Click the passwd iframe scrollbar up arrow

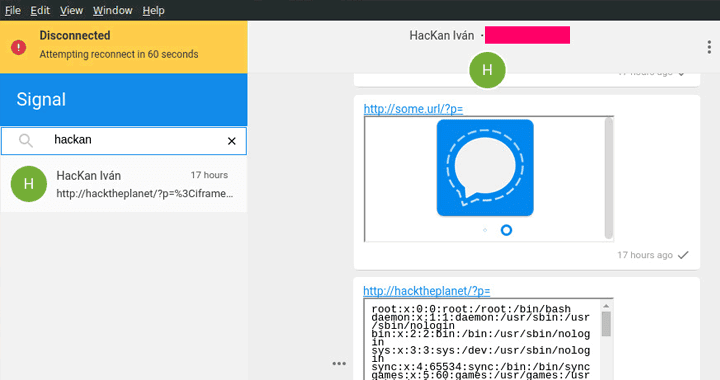click(606, 306)
